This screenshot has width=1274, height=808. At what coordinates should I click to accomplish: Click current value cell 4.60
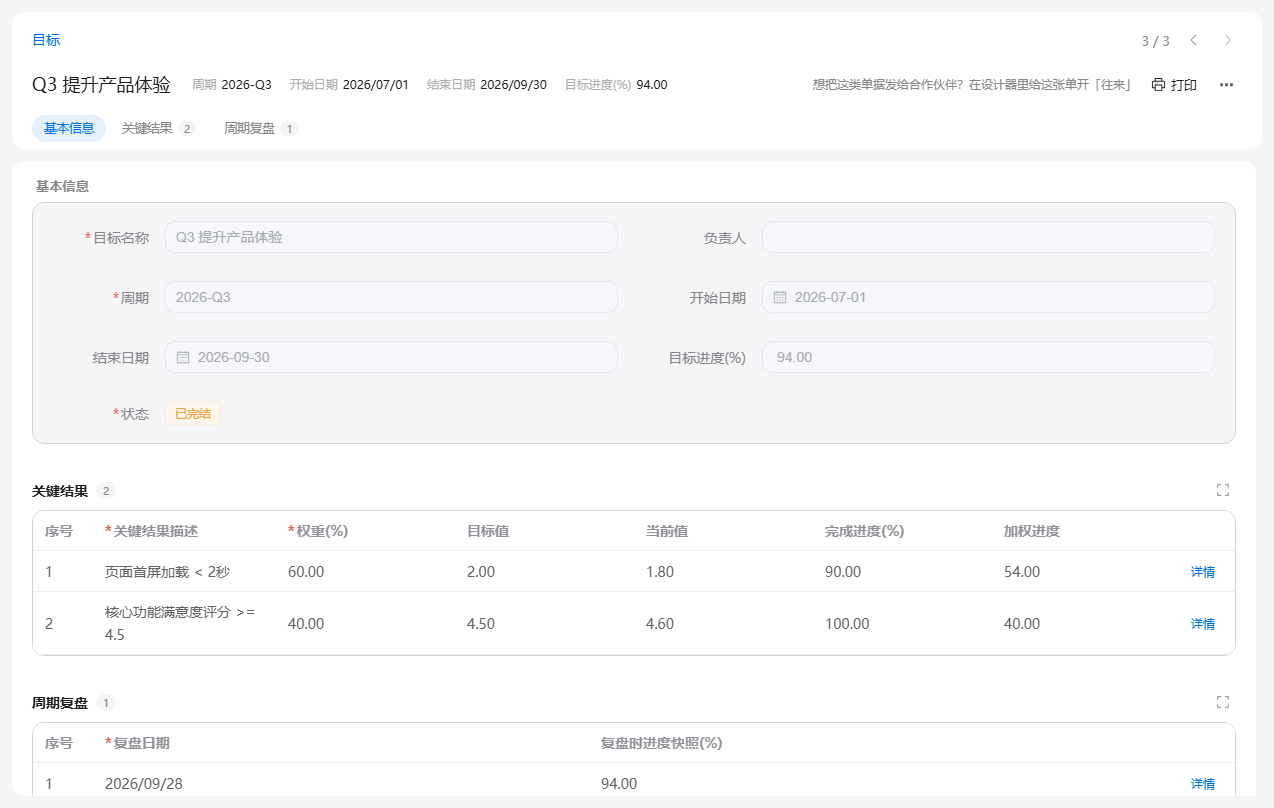tap(660, 624)
